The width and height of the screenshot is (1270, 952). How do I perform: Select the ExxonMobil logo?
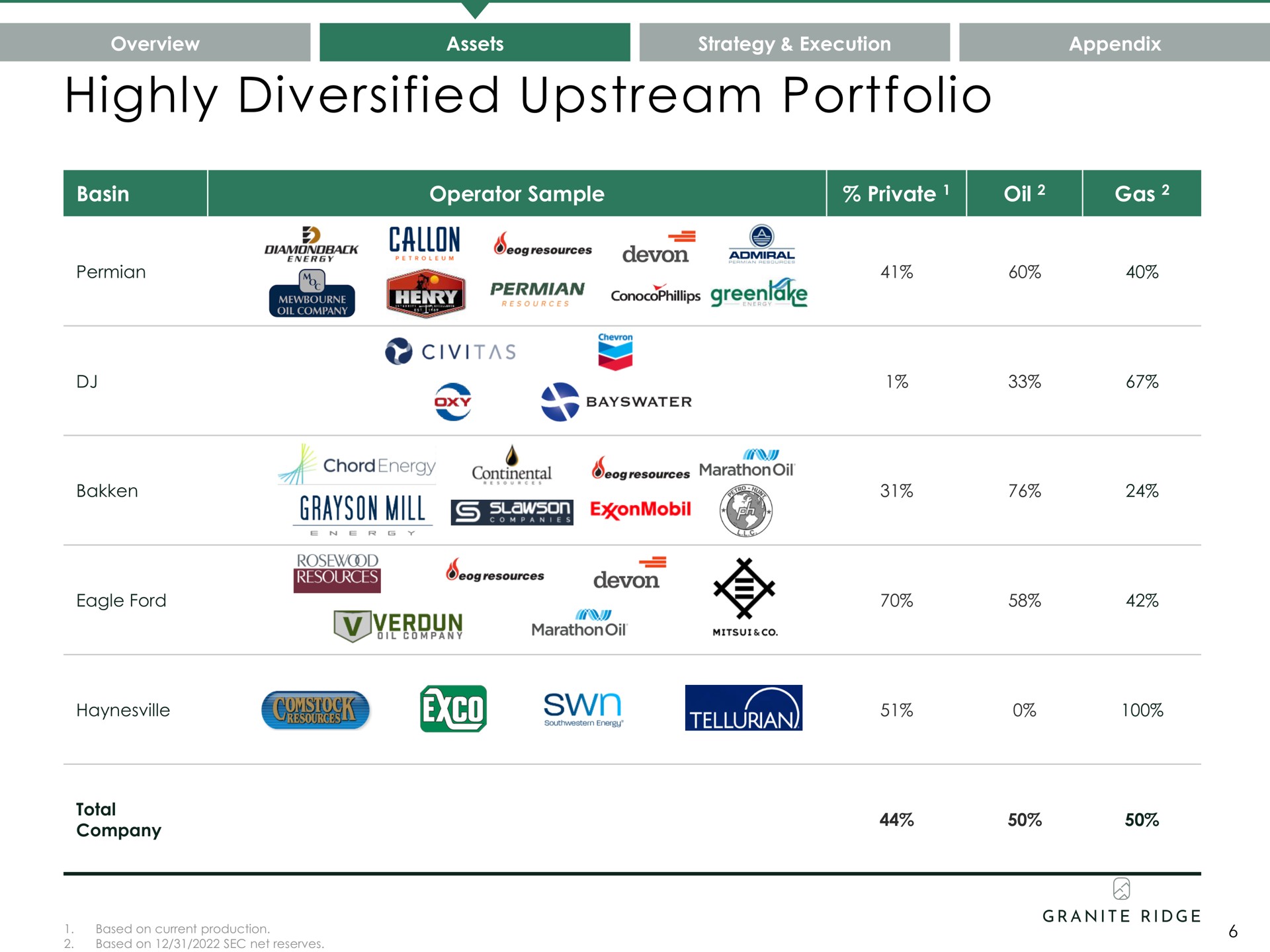point(640,510)
